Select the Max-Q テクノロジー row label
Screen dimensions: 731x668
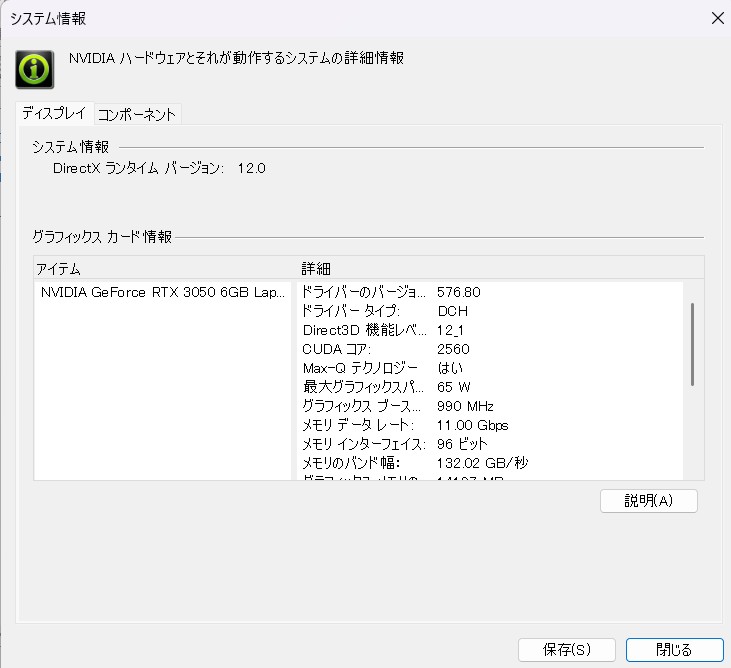click(360, 368)
